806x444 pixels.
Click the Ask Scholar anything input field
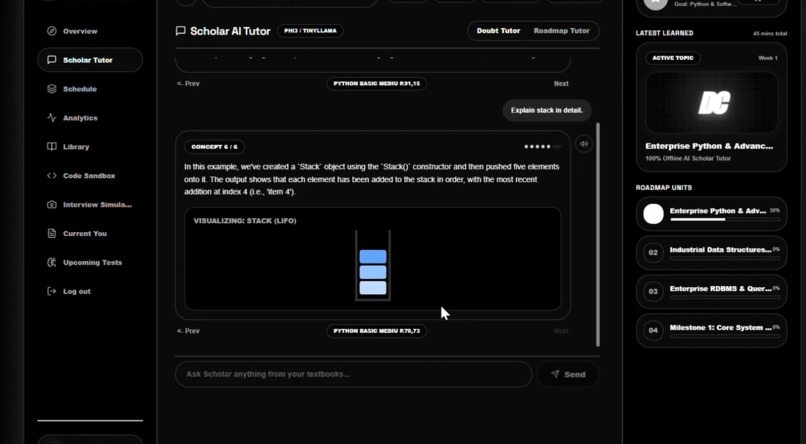pos(354,374)
